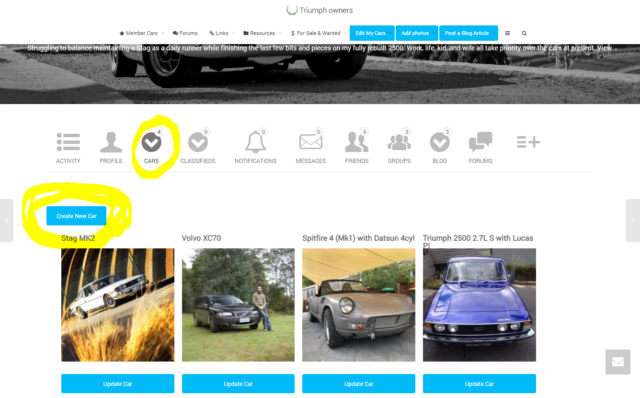View the Friends icon

point(356,142)
